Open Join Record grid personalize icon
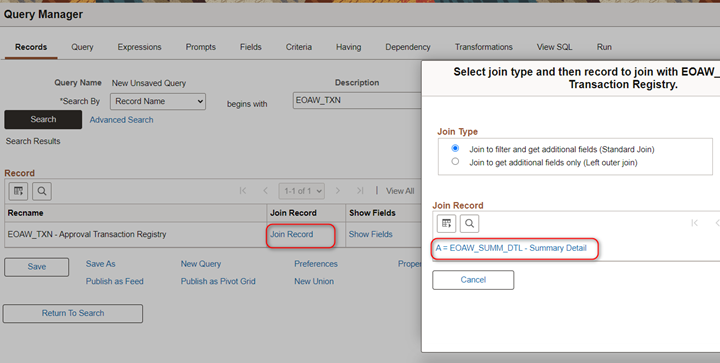 [x=446, y=223]
